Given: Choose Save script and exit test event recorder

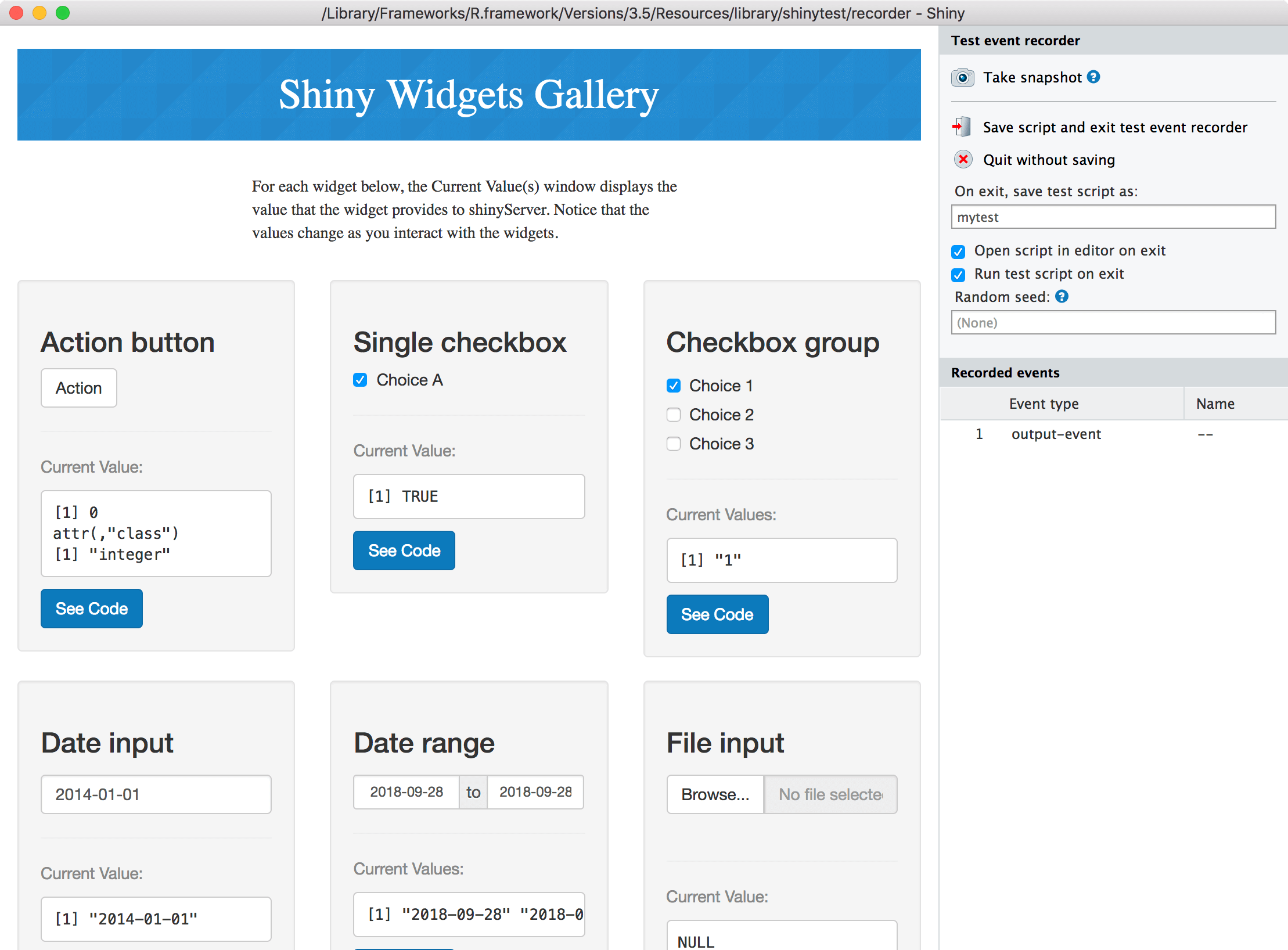Looking at the screenshot, I should 1115,127.
